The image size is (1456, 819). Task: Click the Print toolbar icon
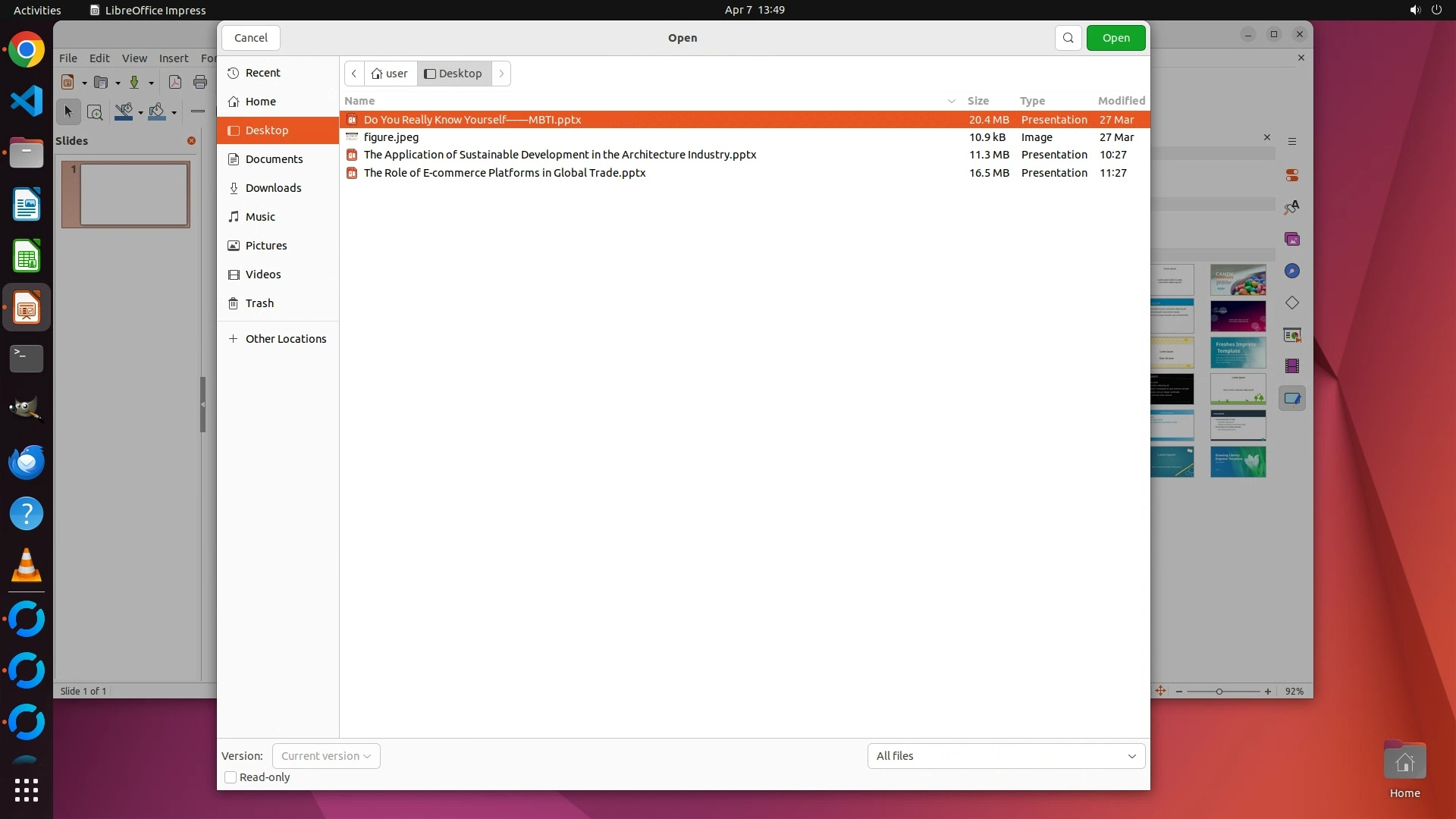point(199,83)
